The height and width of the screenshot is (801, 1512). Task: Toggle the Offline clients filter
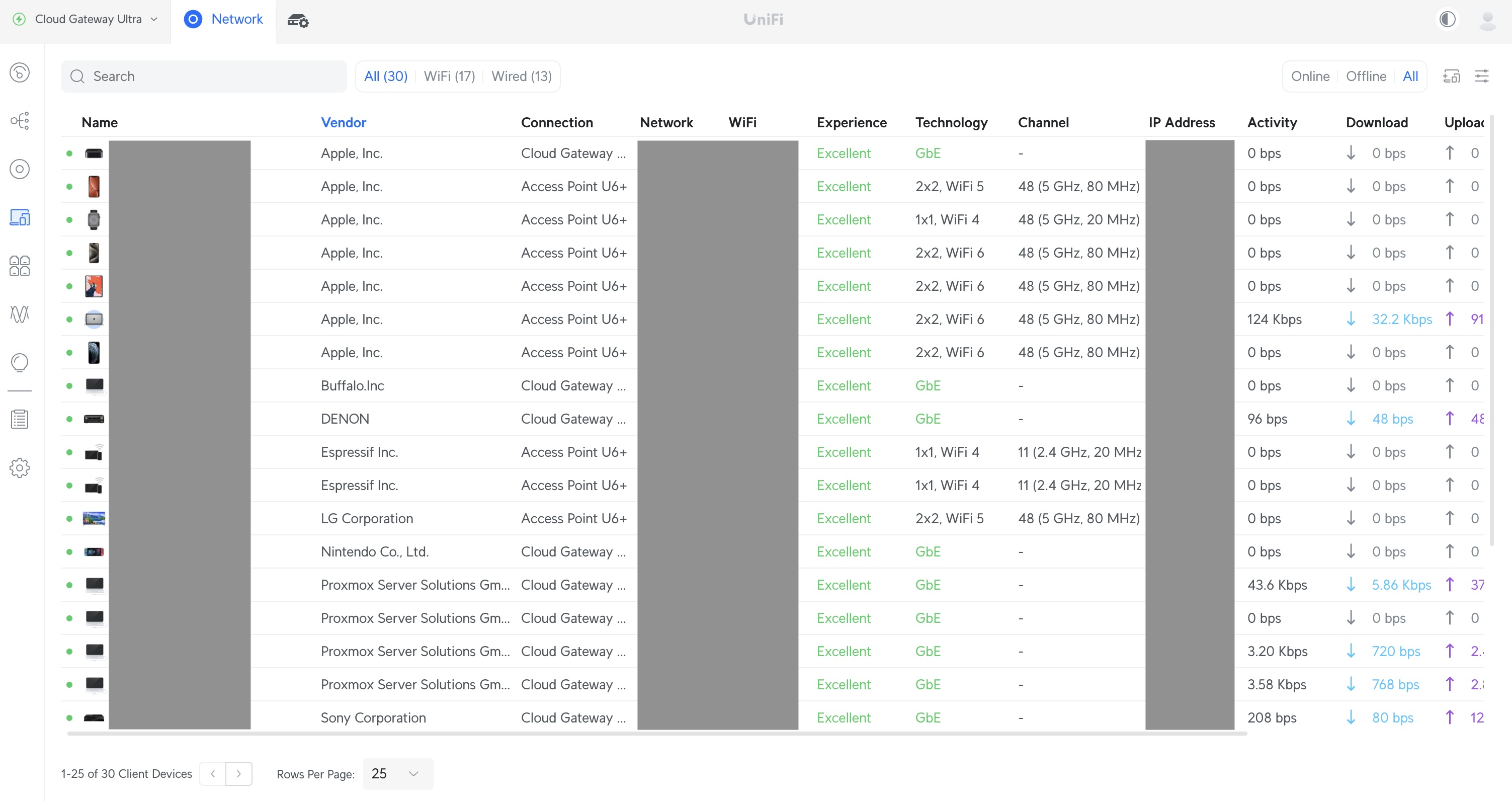point(1365,75)
